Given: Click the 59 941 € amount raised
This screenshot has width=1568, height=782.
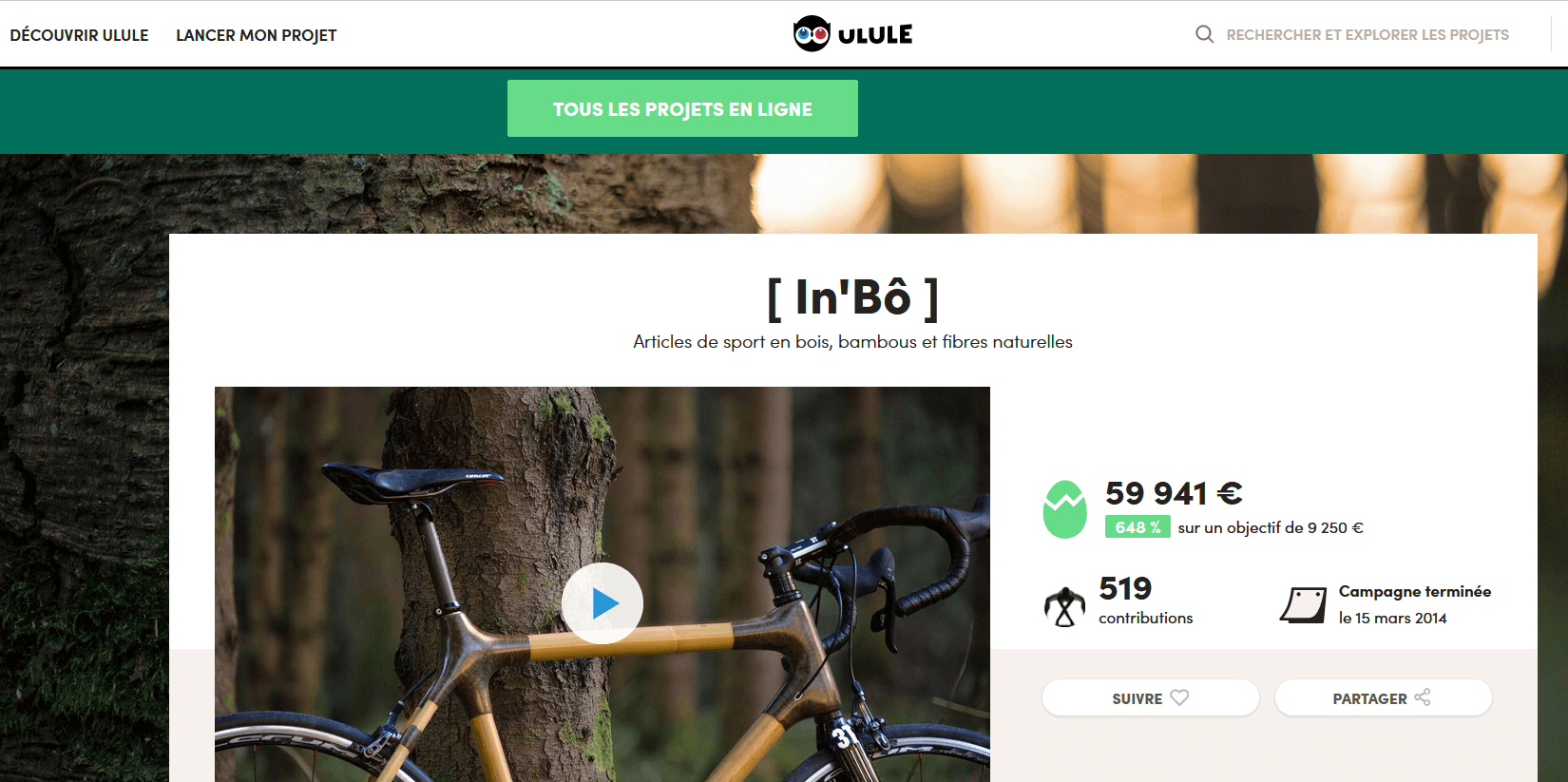Looking at the screenshot, I should (1174, 493).
